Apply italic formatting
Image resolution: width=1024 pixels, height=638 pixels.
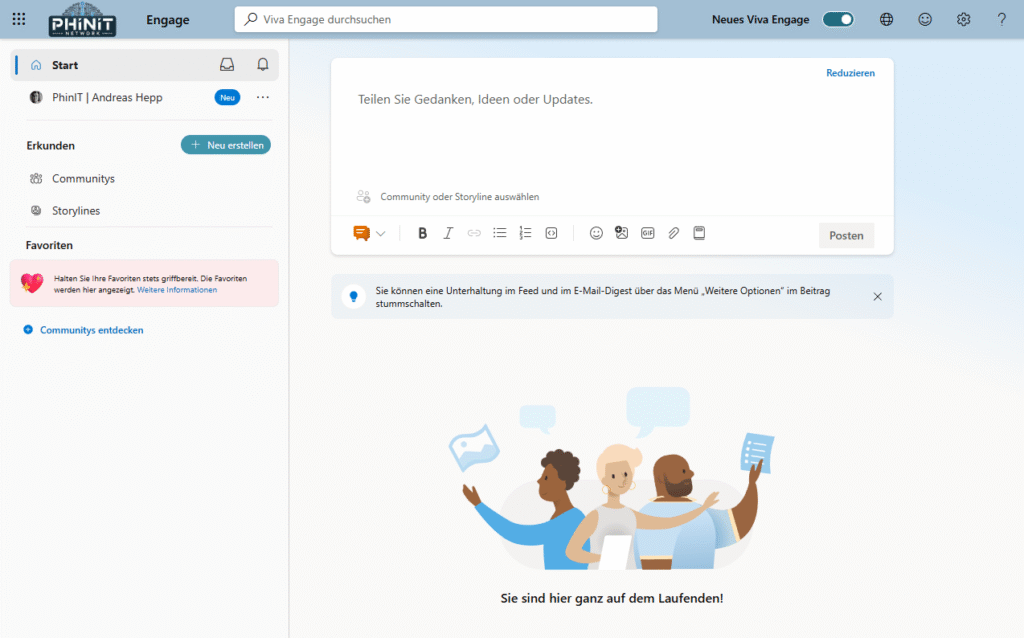[x=448, y=232]
